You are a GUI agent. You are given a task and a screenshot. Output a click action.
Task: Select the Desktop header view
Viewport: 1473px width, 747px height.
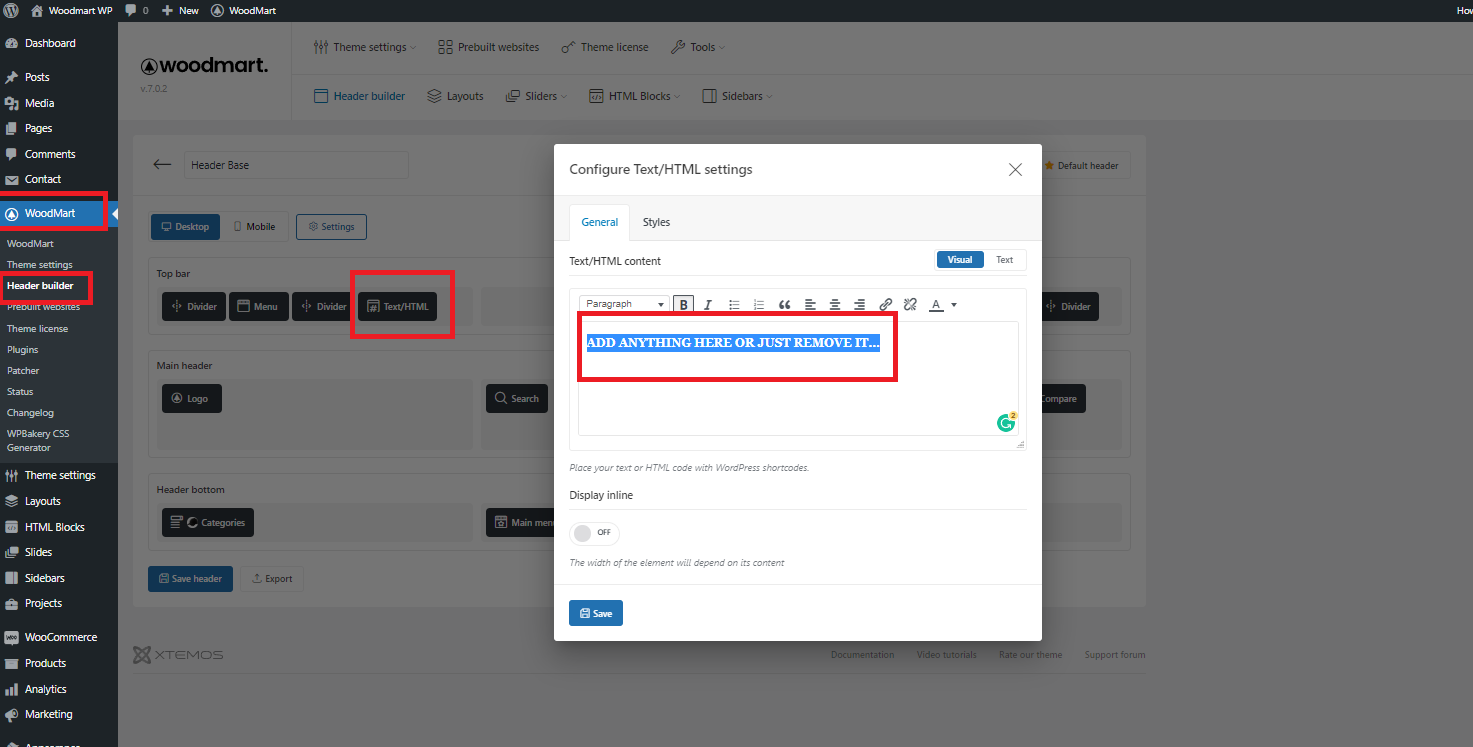tap(185, 227)
